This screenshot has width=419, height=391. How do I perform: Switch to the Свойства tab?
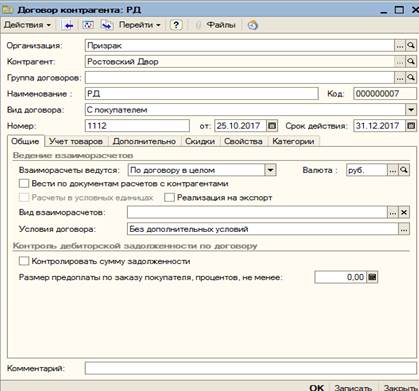(x=243, y=141)
